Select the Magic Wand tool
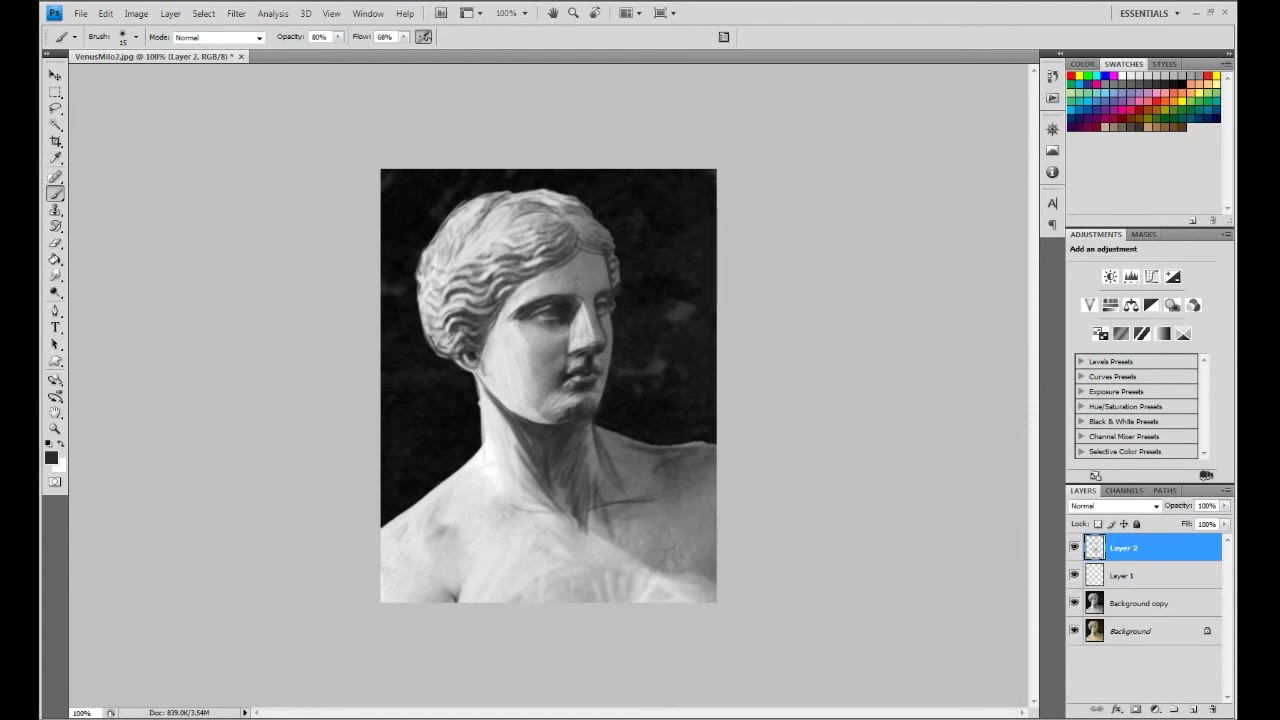The height and width of the screenshot is (720, 1280). tap(55, 125)
